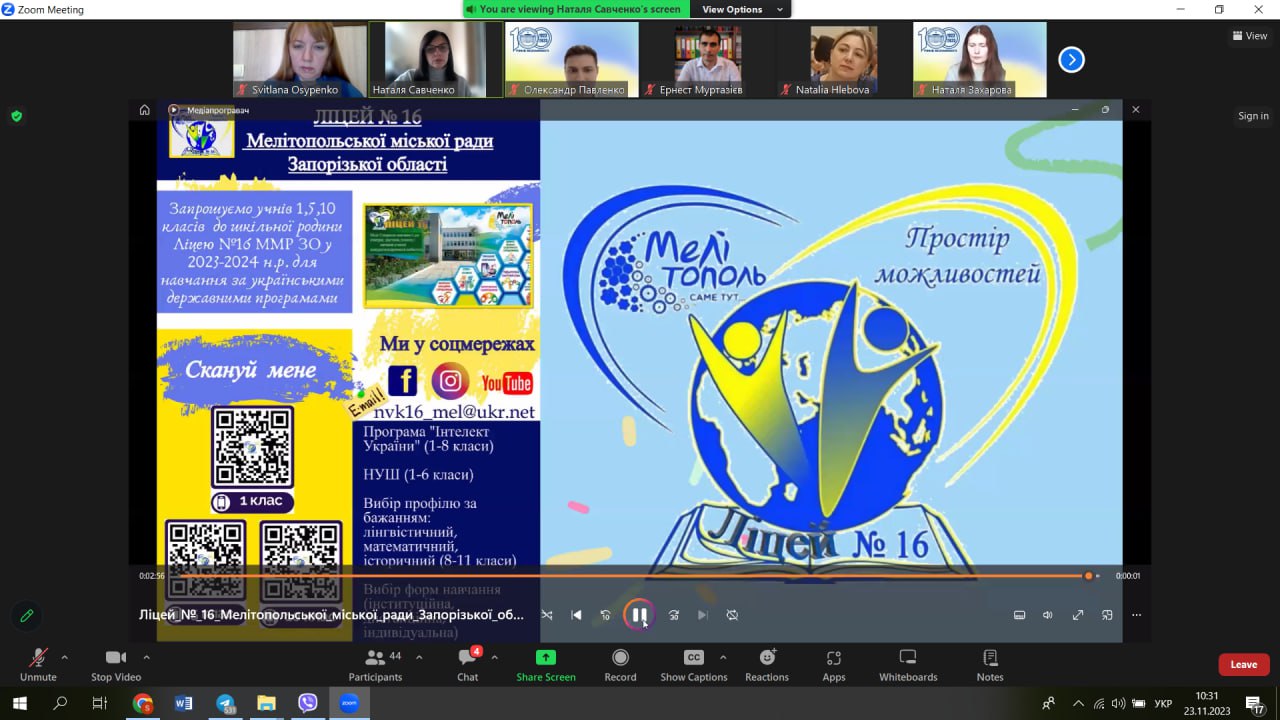
Task: Open the Participants panel
Action: [376, 665]
